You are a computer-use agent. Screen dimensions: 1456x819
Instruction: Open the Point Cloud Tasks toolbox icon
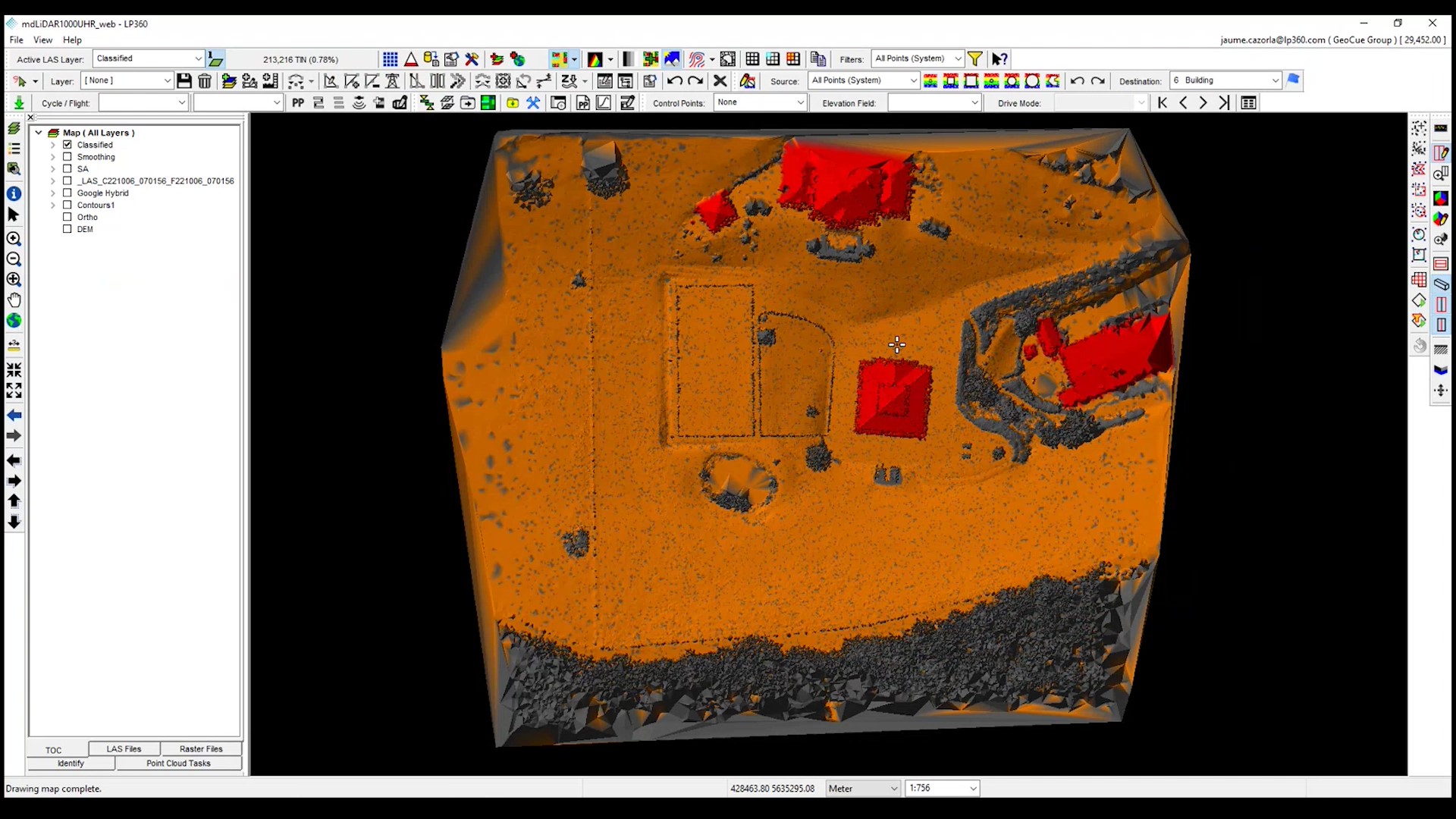pyautogui.click(x=178, y=764)
